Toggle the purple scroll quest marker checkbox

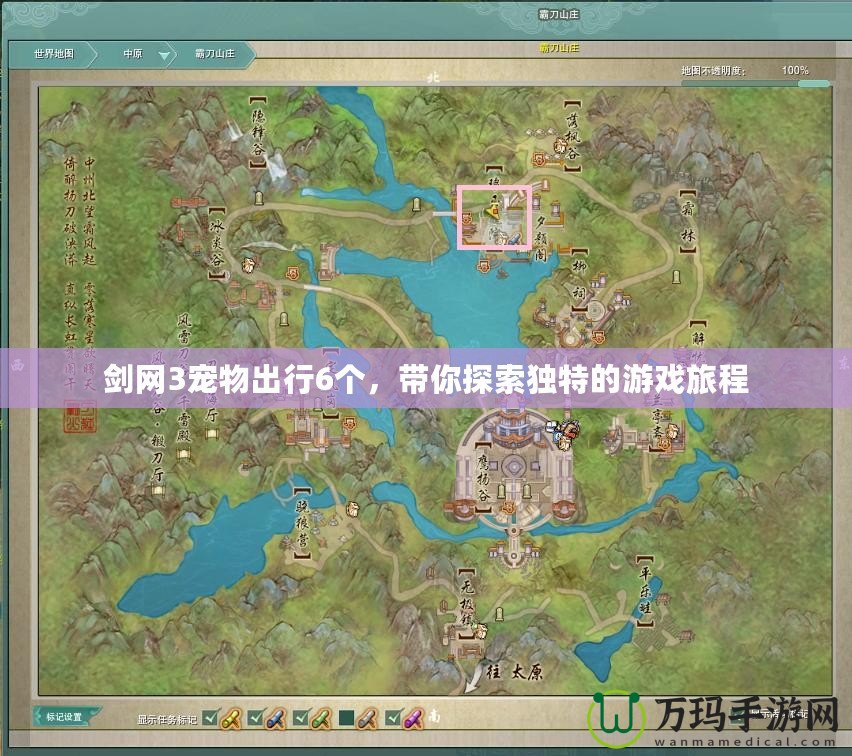pyautogui.click(x=392, y=718)
